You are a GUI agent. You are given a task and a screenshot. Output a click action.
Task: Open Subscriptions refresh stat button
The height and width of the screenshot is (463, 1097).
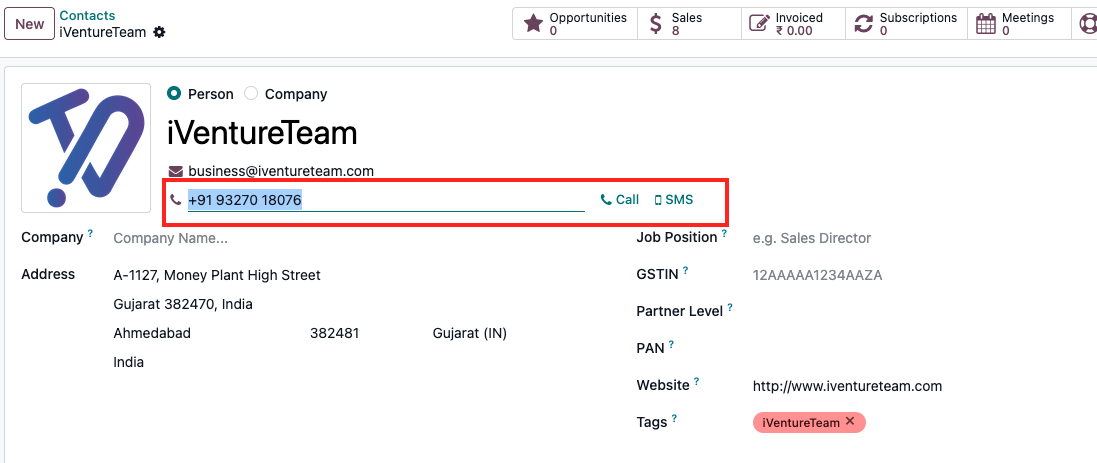pyautogui.click(x=907, y=24)
